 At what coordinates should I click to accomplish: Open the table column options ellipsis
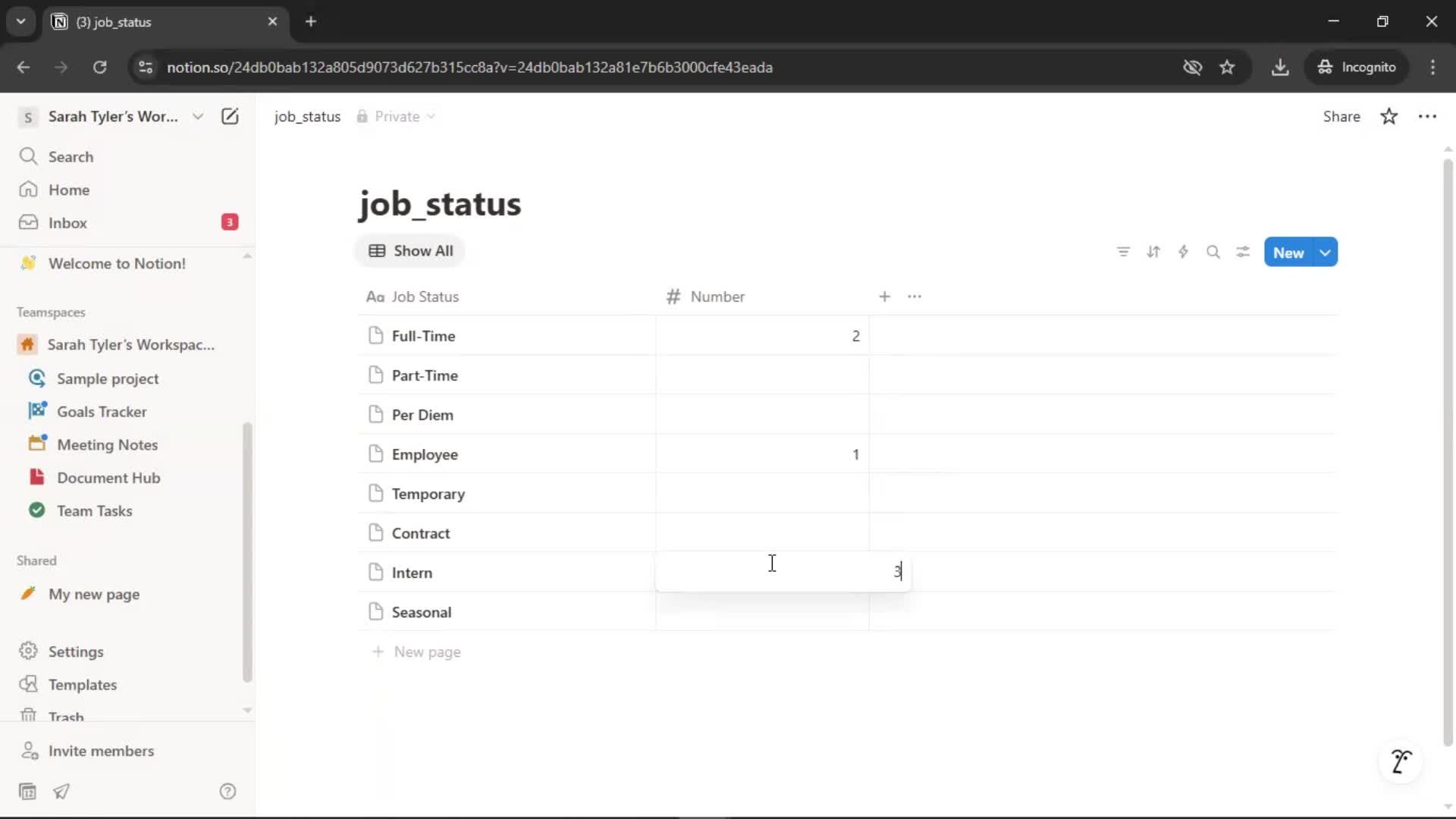(x=915, y=297)
